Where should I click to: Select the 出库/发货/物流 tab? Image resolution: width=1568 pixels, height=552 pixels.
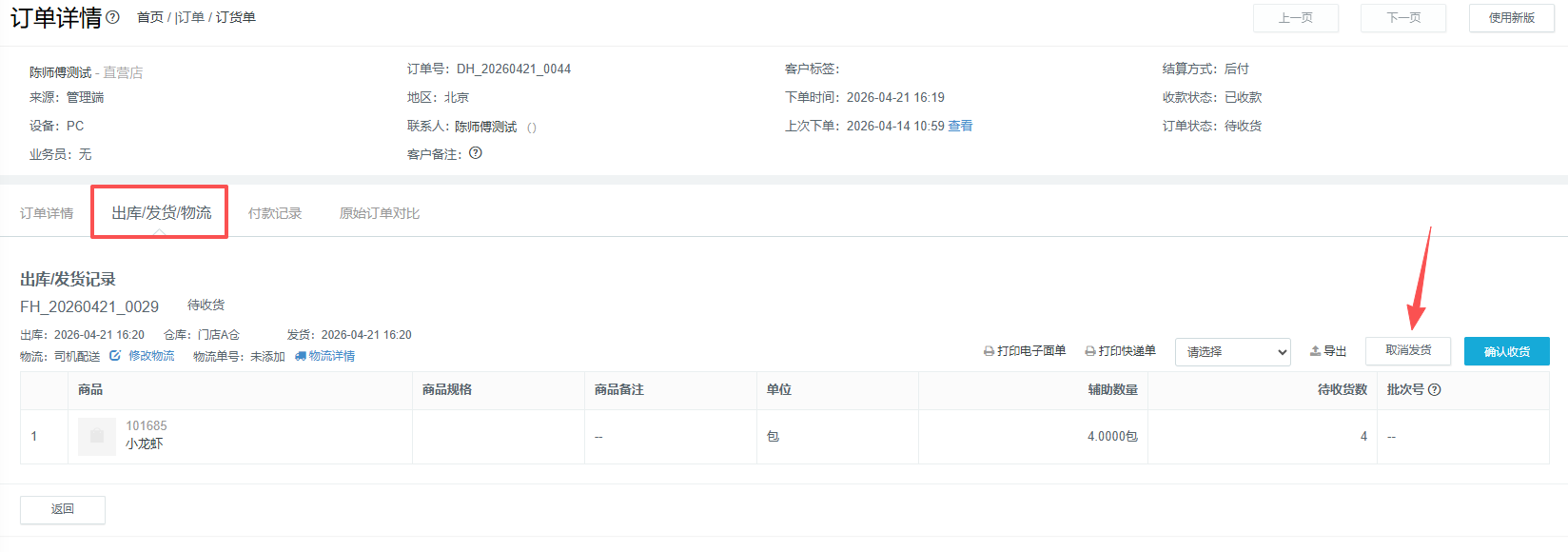click(x=161, y=212)
